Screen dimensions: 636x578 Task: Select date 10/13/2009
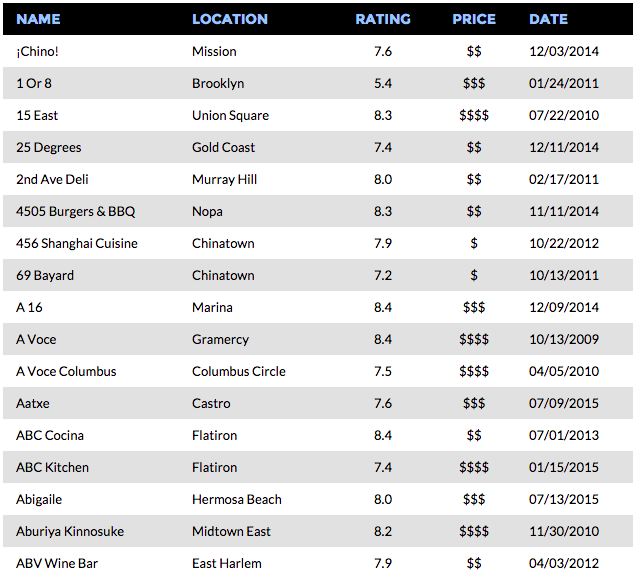(564, 339)
